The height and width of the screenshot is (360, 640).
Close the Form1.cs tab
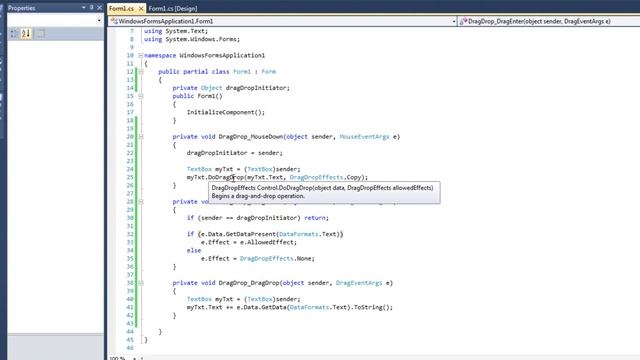click(x=141, y=9)
